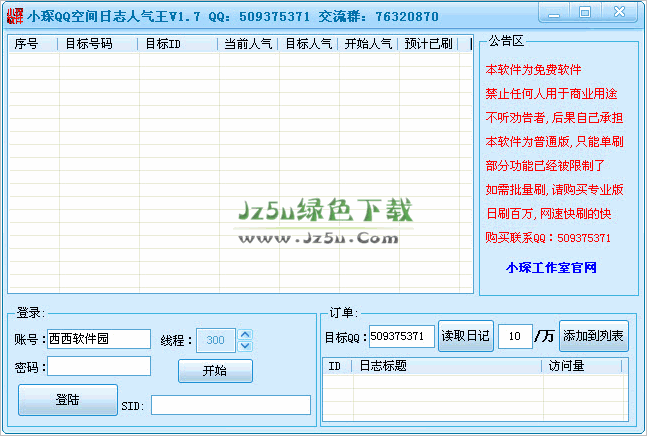
Task: Sort by 当前人气 column header
Action: pos(248,44)
